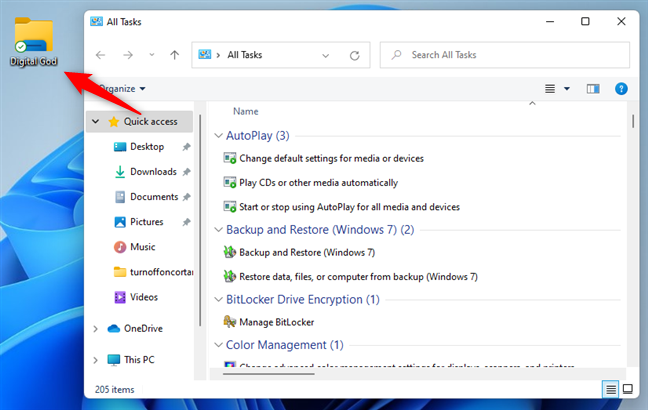
Task: Toggle the preview pane icon
Action: point(593,89)
